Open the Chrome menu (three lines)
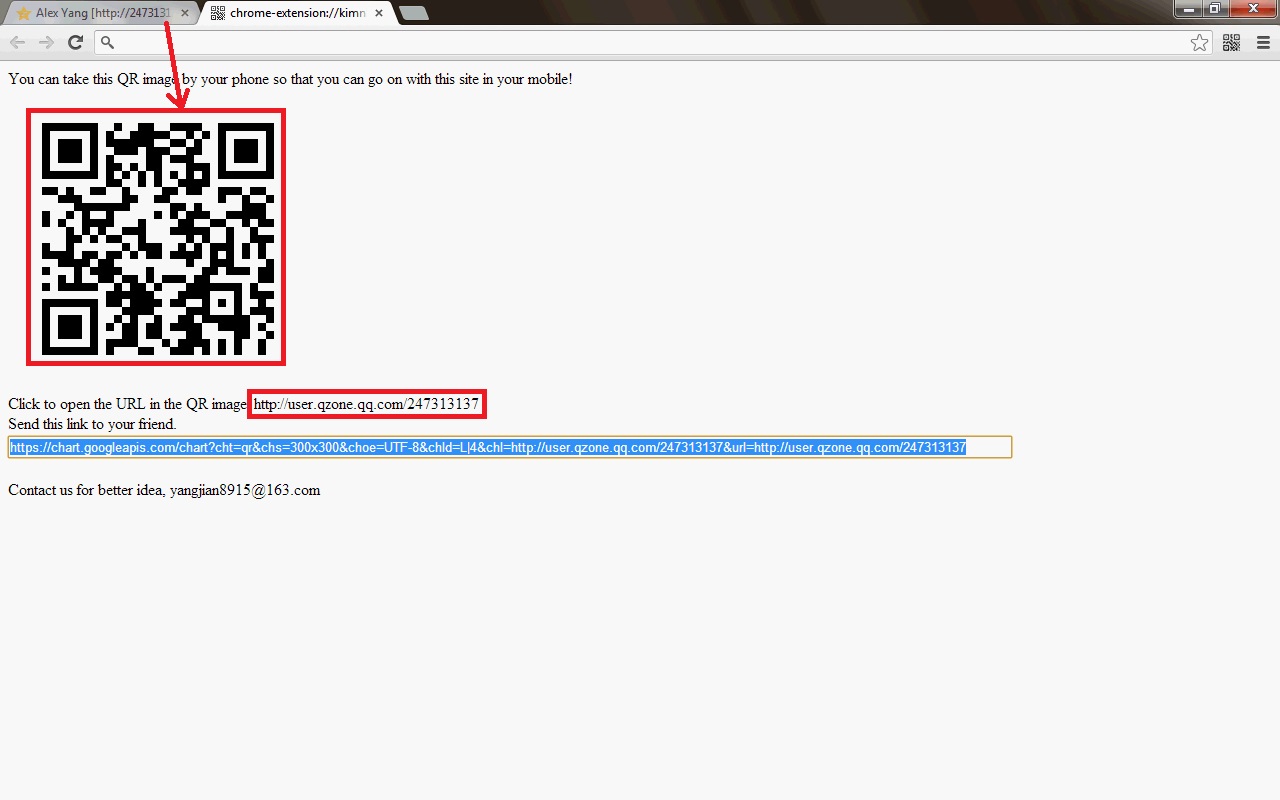Screen dimensions: 1280x800 (1263, 42)
